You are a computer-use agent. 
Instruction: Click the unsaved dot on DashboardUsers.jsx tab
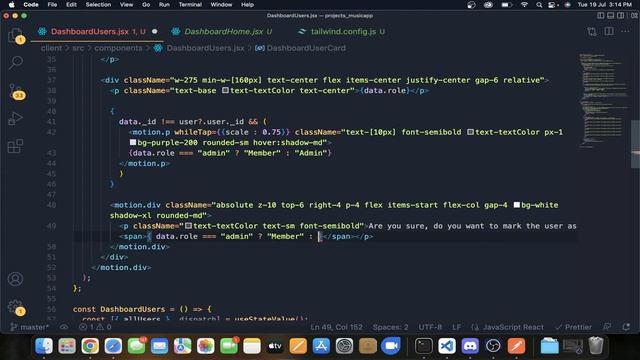point(155,31)
